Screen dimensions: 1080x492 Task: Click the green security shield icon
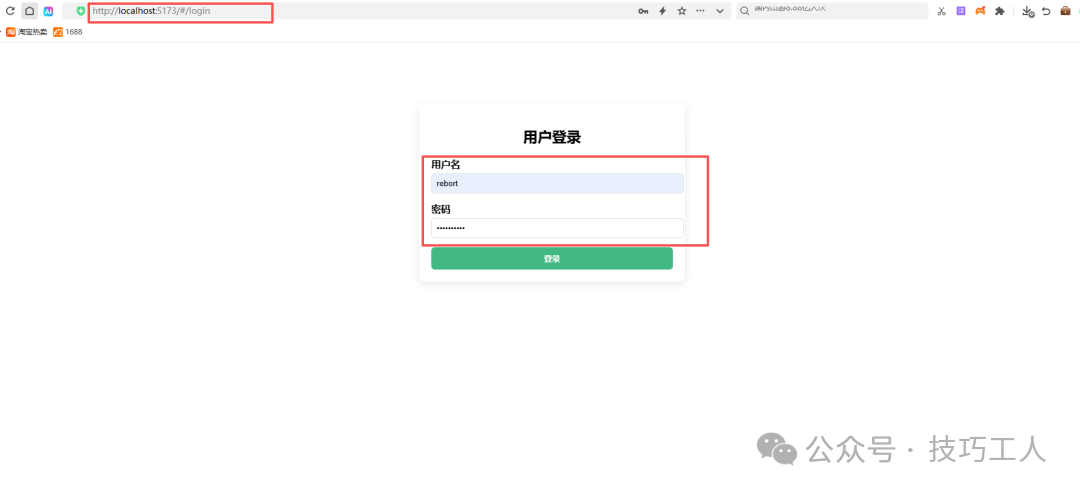(x=81, y=11)
